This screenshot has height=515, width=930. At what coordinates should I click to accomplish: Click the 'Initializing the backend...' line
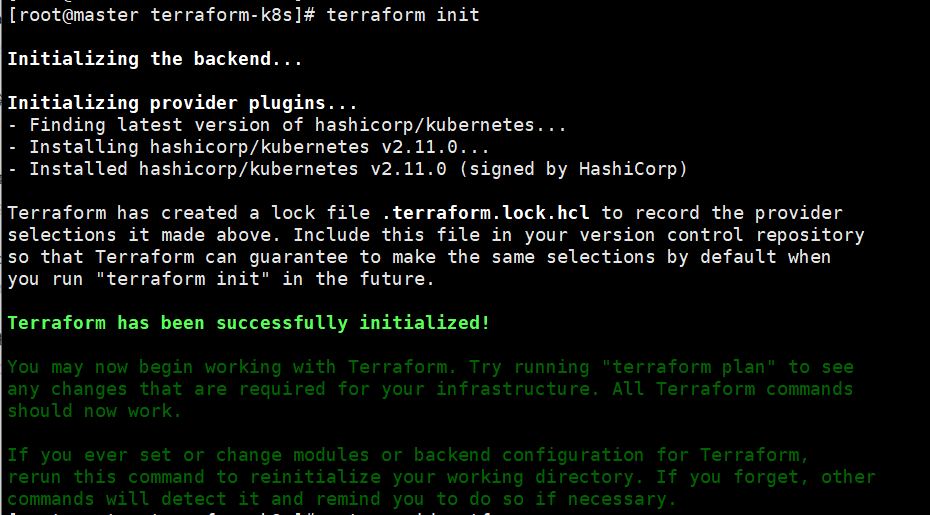tap(155, 59)
